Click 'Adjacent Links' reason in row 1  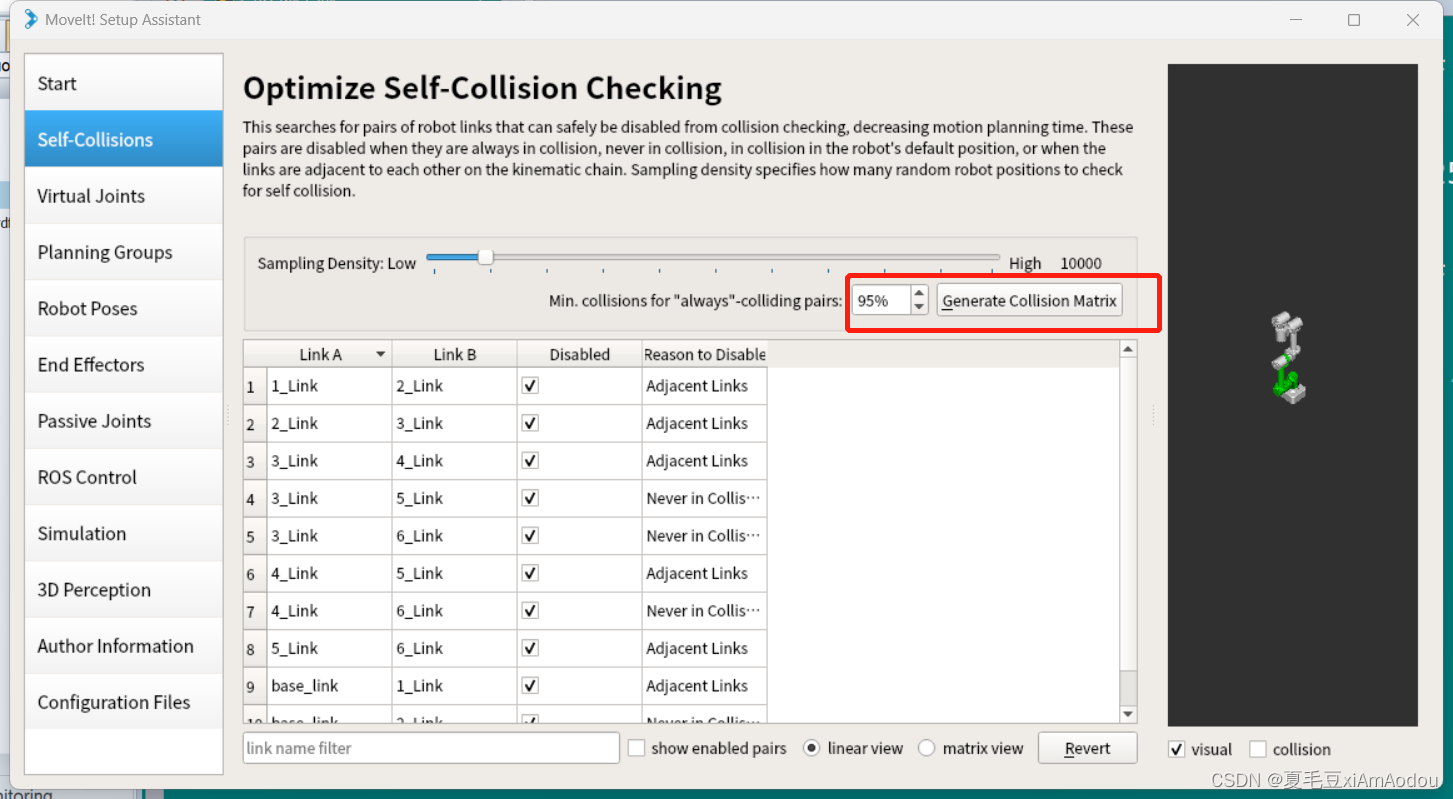705,386
